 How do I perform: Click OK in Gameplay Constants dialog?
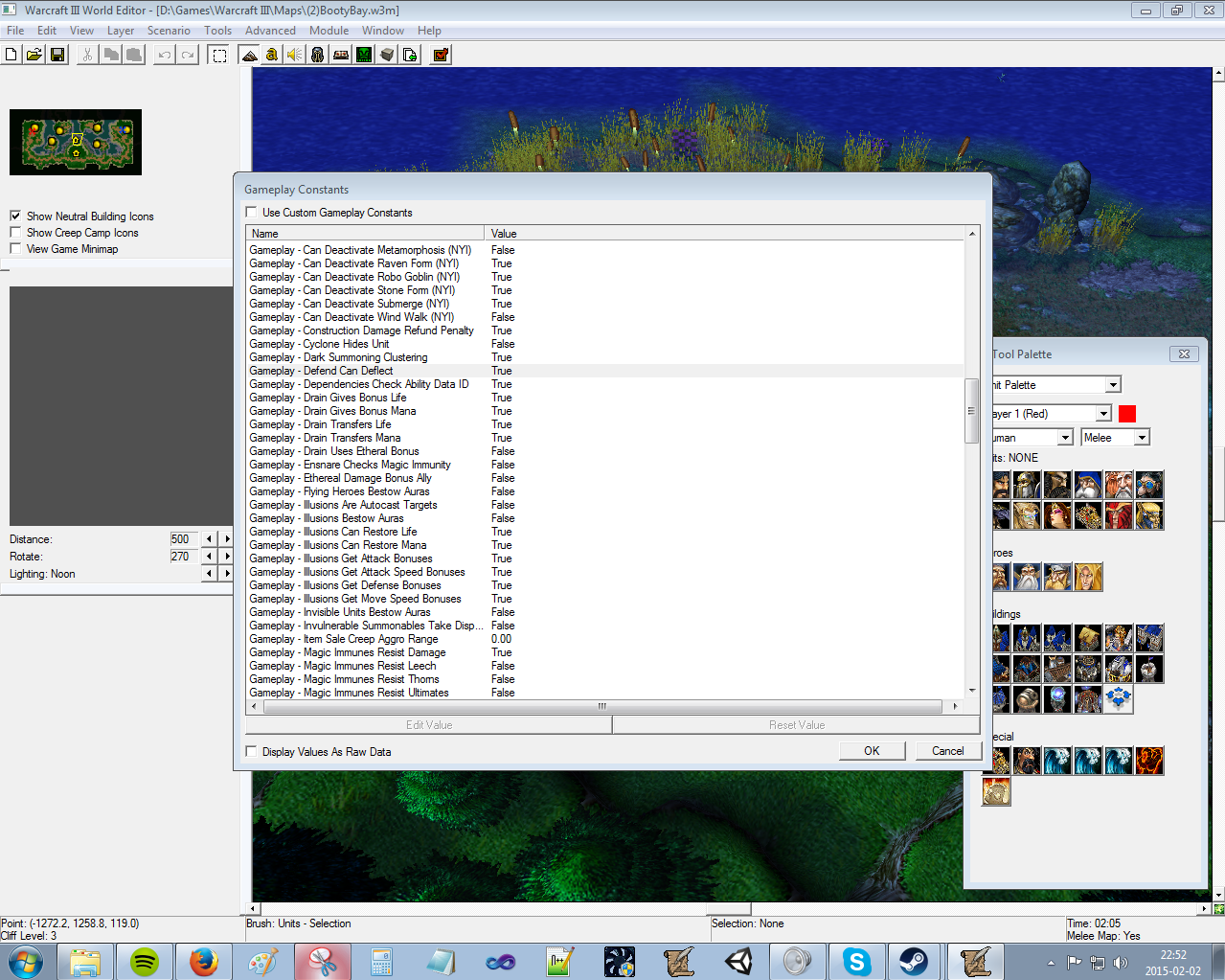872,750
